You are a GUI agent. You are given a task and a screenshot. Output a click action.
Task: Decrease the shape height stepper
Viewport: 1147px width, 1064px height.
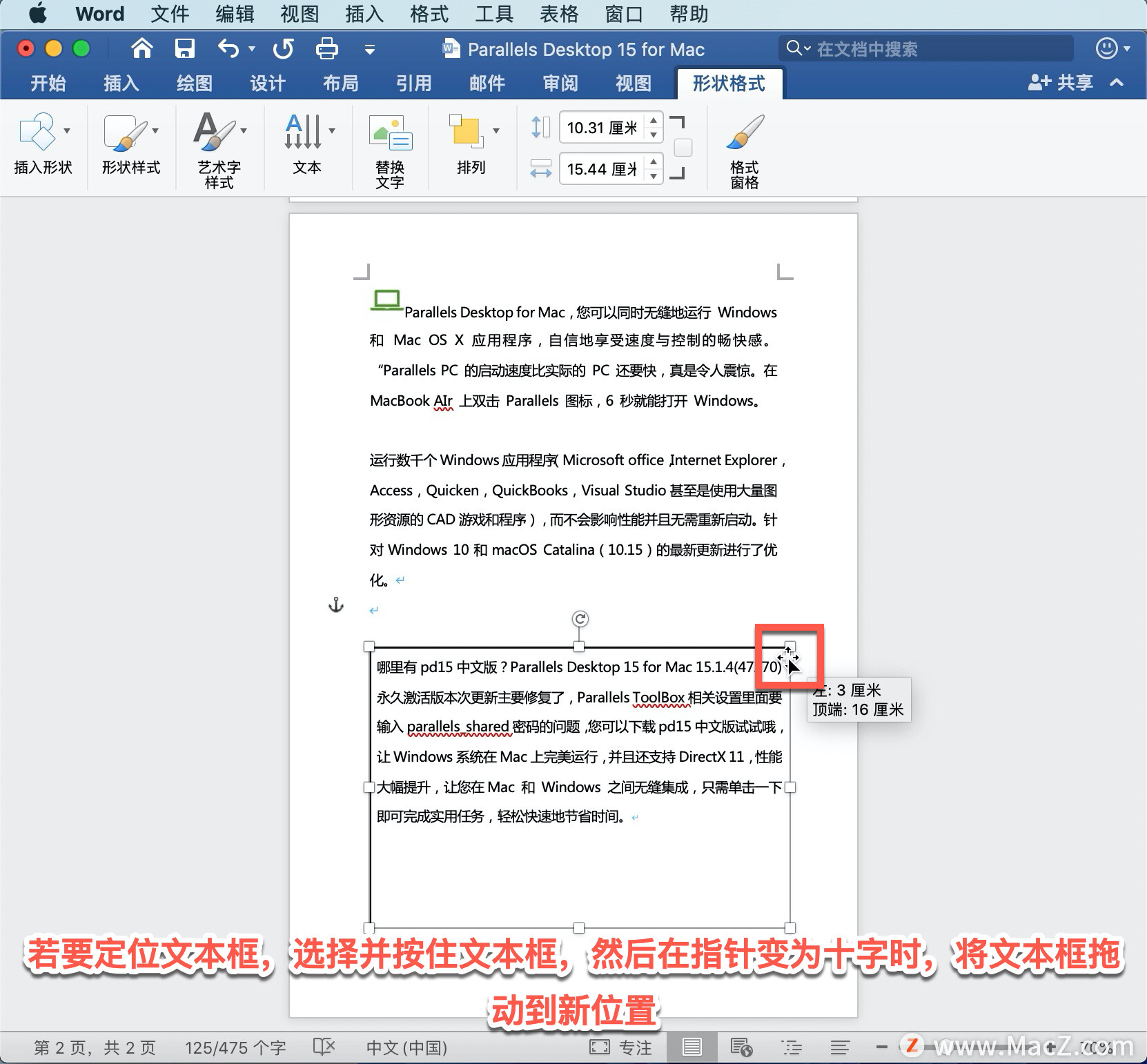pyautogui.click(x=654, y=135)
